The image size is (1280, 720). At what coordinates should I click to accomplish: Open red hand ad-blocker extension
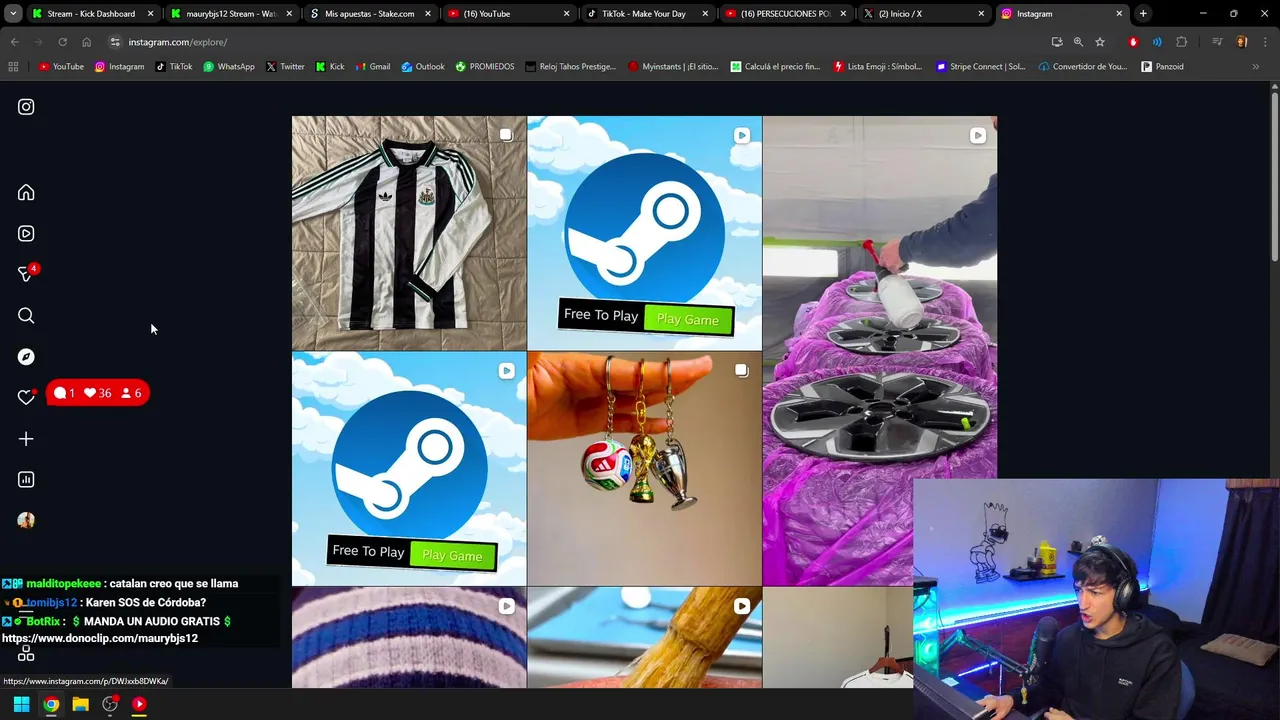click(x=1133, y=42)
